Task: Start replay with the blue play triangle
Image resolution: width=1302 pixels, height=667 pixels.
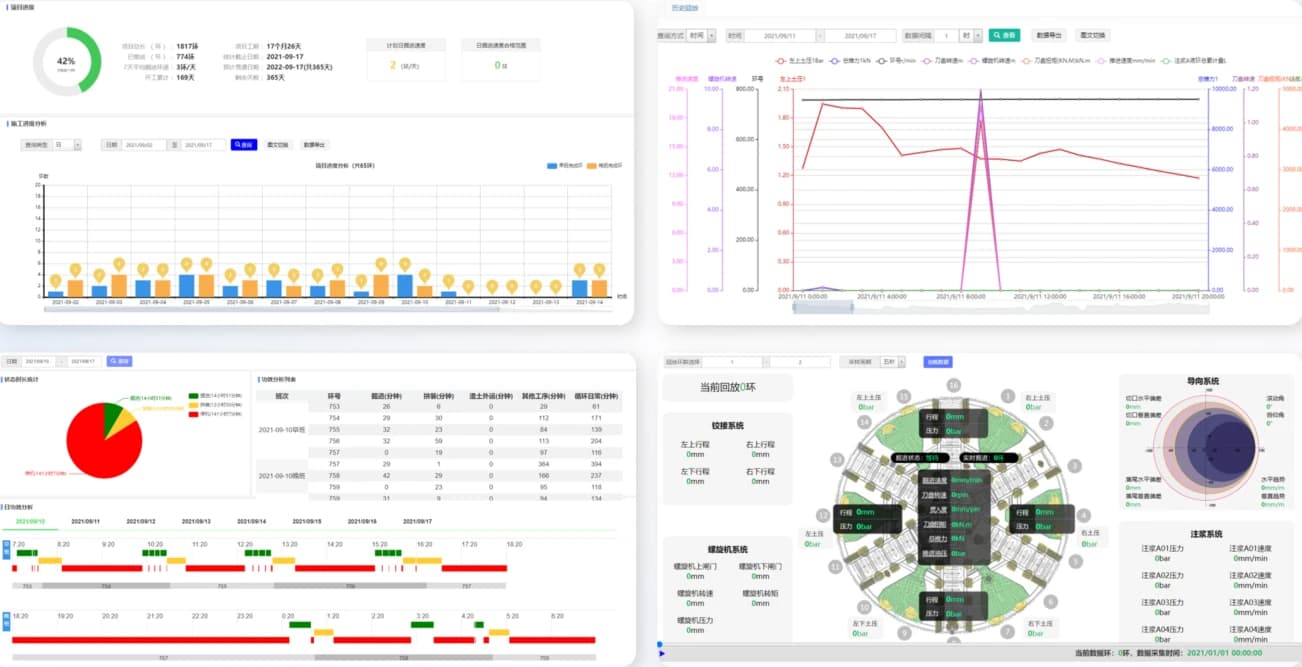Action: [662, 654]
